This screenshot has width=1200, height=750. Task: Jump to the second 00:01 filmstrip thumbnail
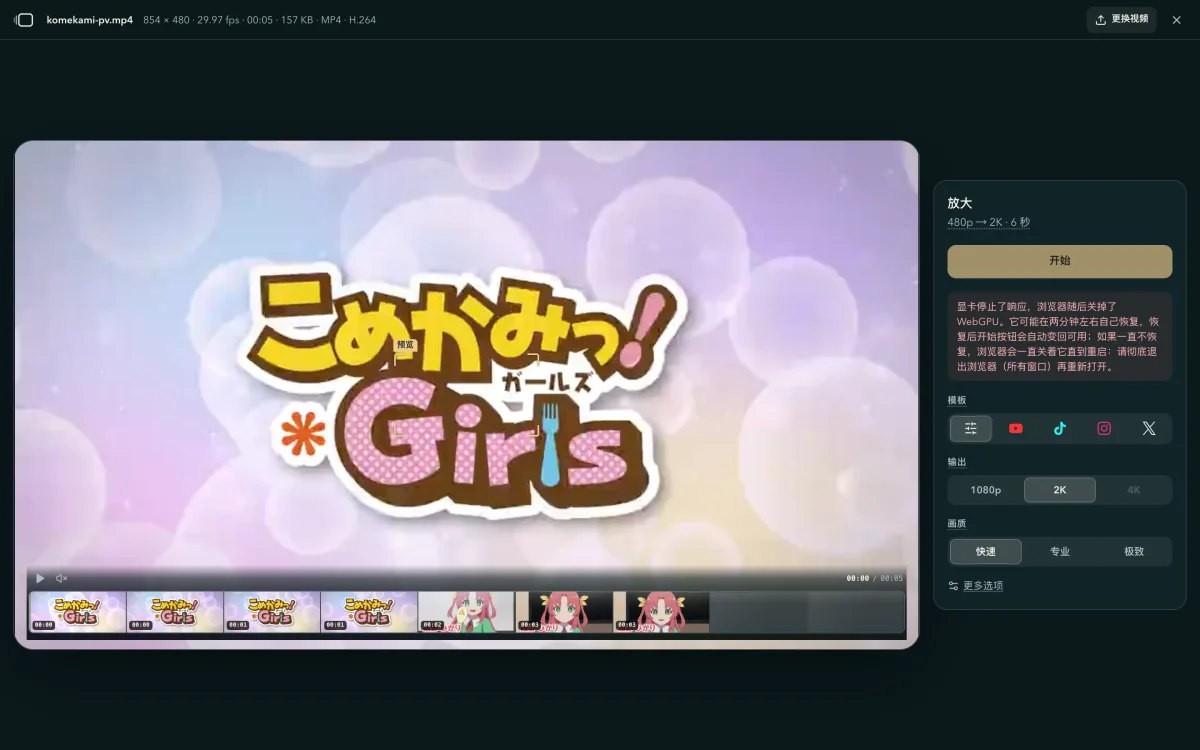click(369, 612)
